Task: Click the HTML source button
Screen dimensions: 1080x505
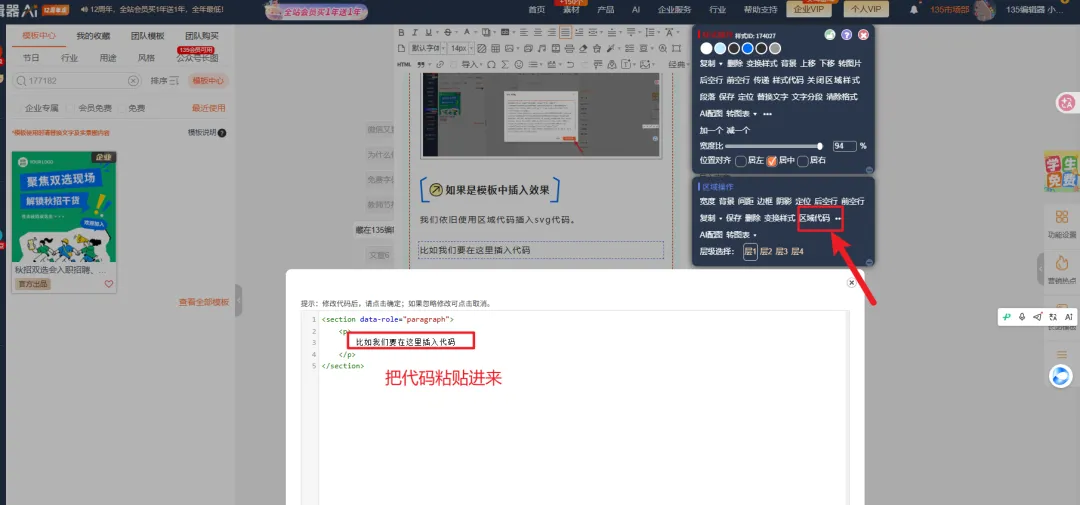Action: 404,64
